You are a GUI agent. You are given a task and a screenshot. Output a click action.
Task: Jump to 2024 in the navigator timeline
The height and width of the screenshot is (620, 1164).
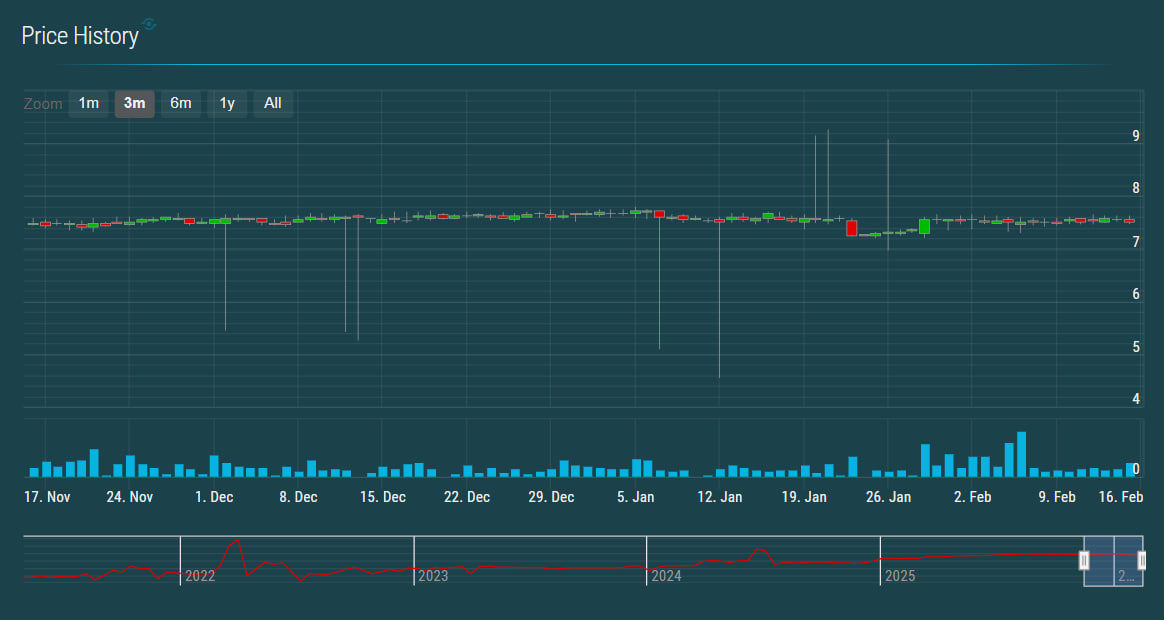click(667, 576)
